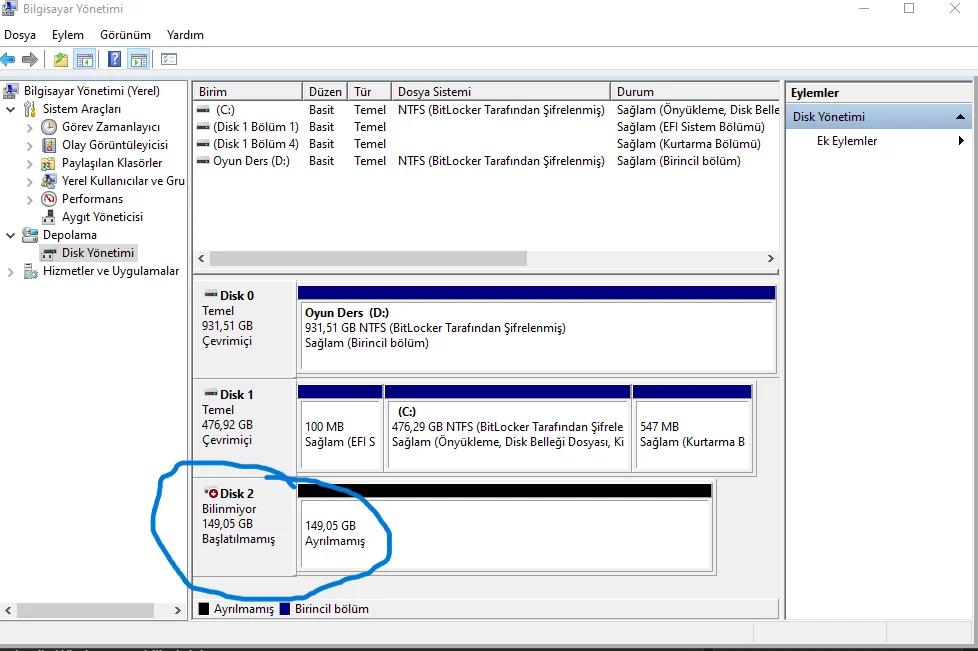Expand the Paylaşılan Klasörler node
Screen dimensions: 978x651
point(29,164)
